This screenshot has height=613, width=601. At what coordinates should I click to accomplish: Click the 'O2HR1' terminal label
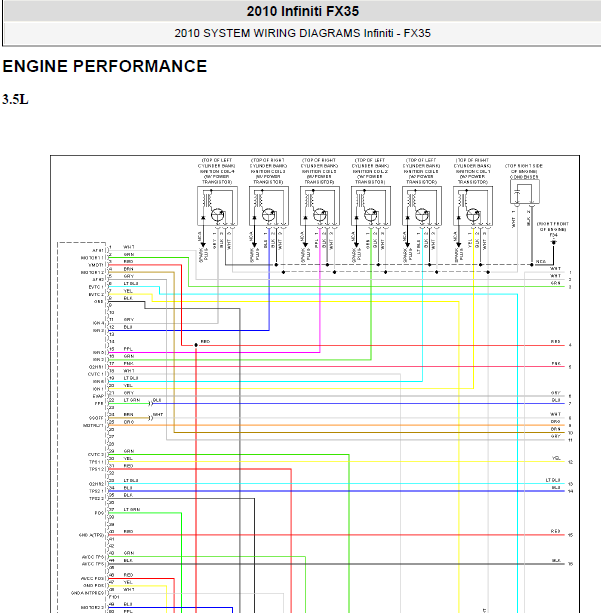(96, 367)
